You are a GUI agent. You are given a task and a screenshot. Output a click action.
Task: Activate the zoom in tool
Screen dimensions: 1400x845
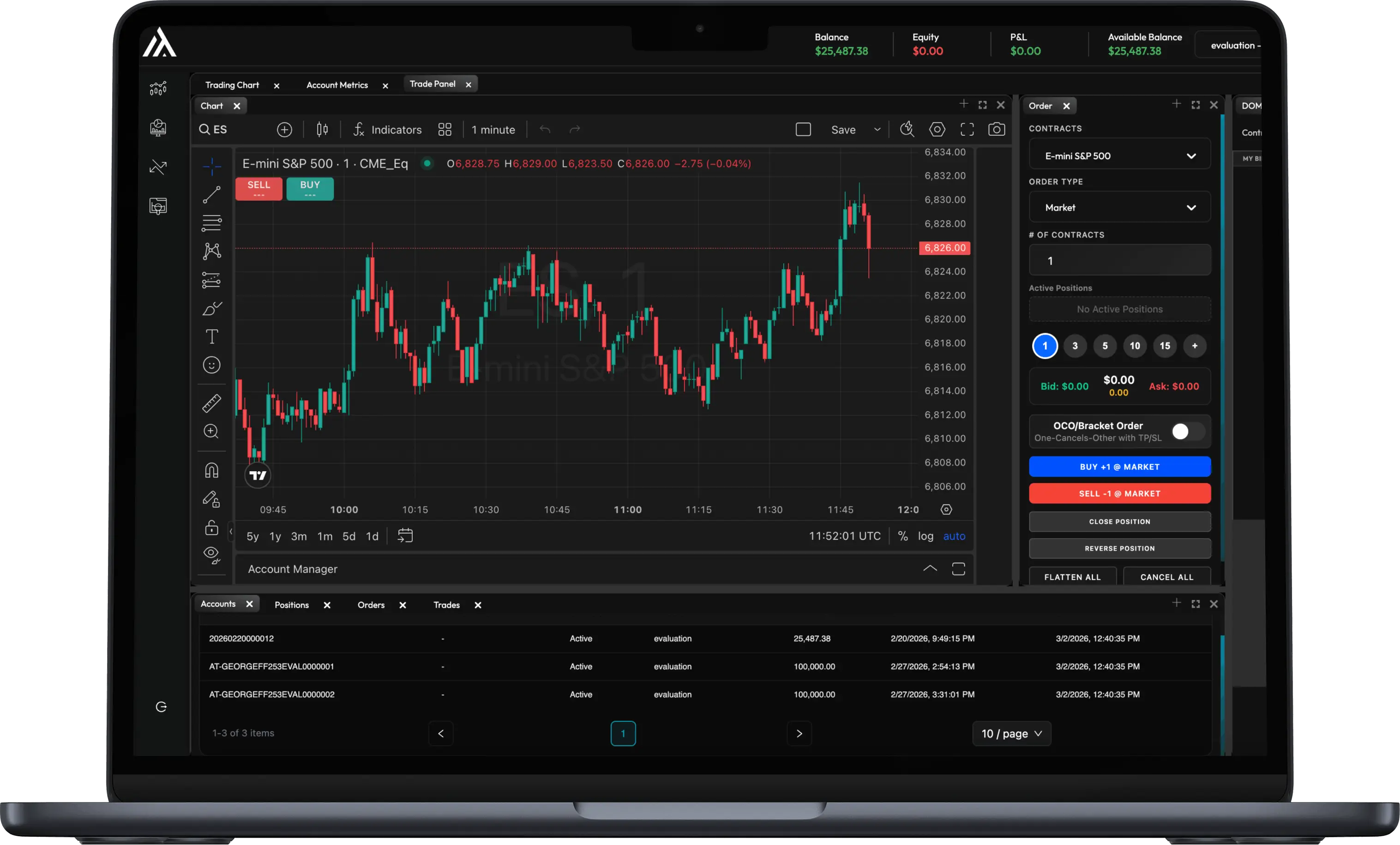coord(211,431)
